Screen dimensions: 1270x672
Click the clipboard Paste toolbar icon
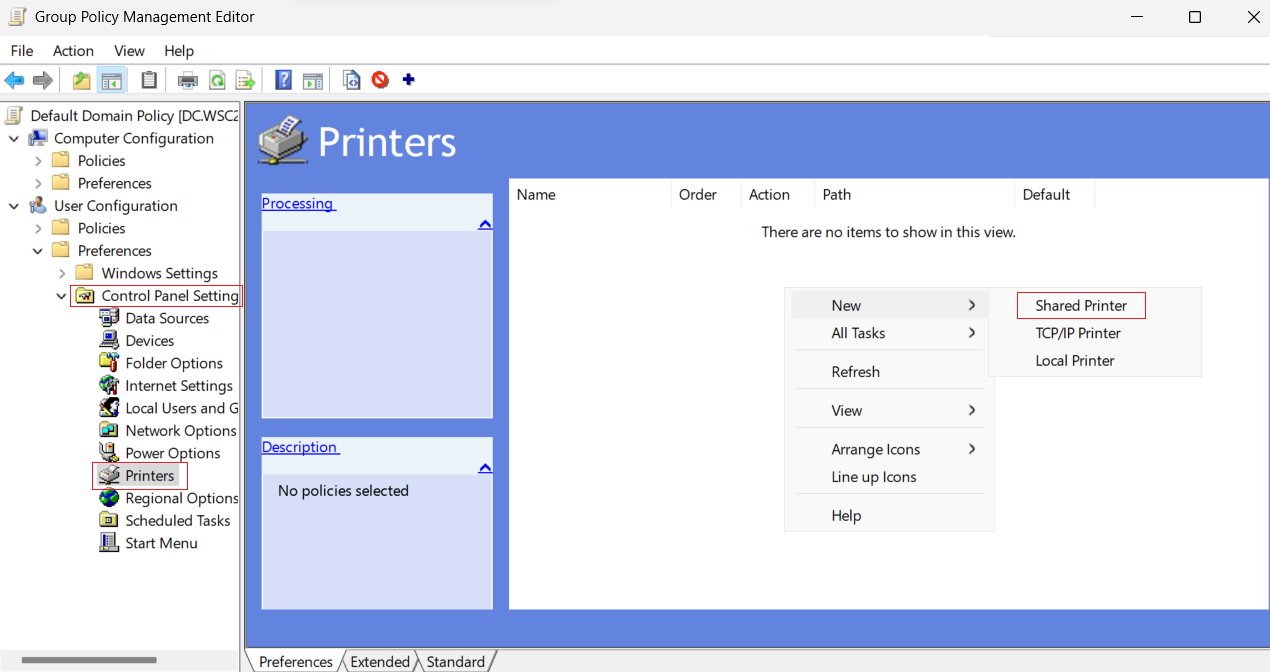[149, 80]
